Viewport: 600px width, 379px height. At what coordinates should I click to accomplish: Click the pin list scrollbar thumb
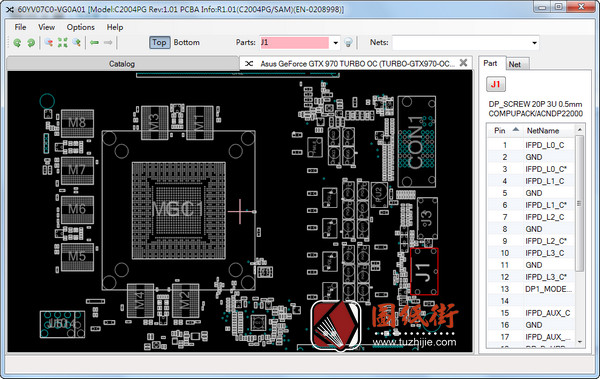tap(579, 204)
